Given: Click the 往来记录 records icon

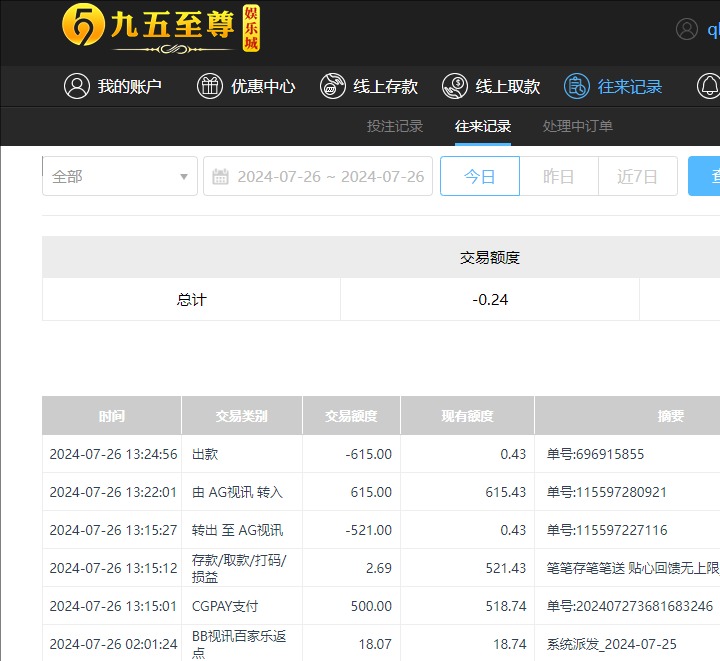Looking at the screenshot, I should (576, 87).
